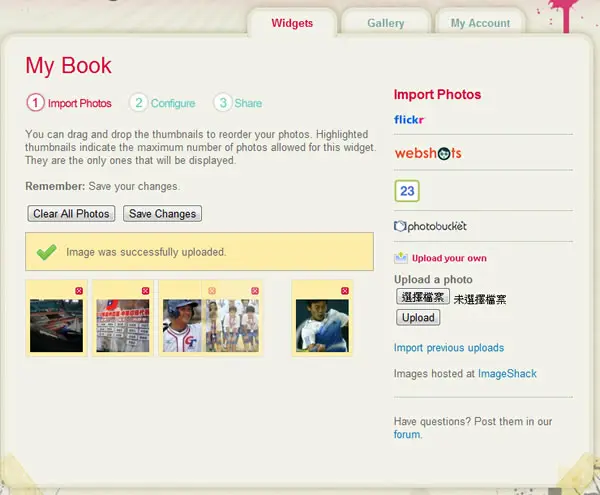Select the 23 photo service icon
Viewport: 600px width, 495px height.
[407, 191]
